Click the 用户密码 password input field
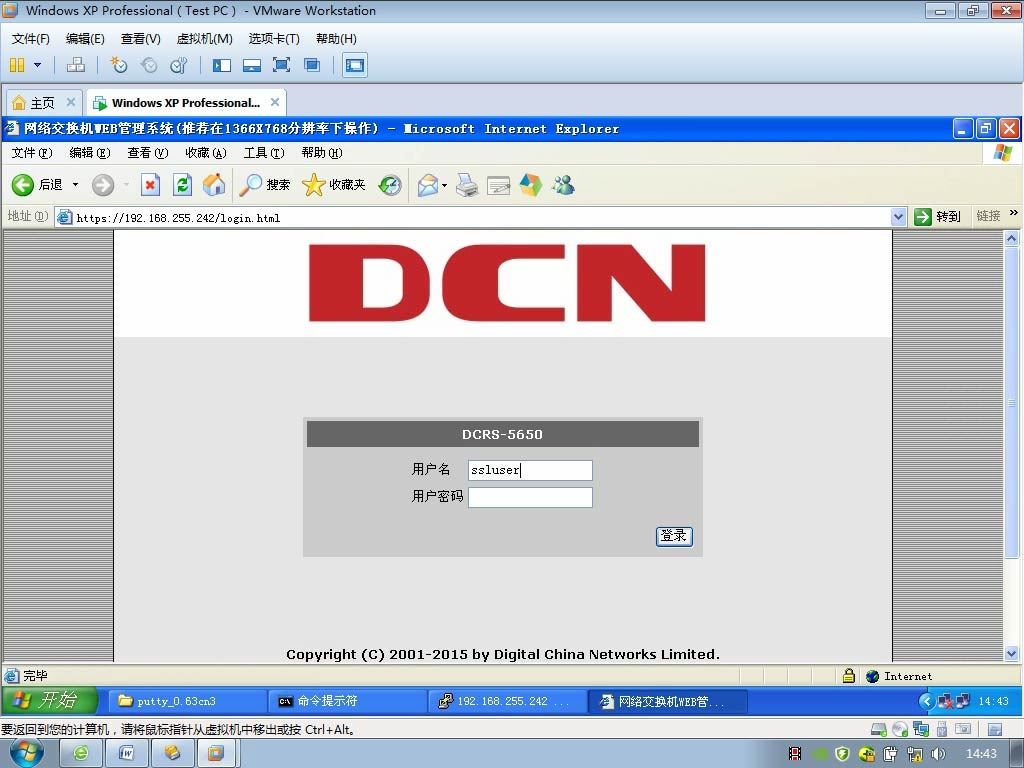Screen dimensions: 1024x768 click(530, 498)
